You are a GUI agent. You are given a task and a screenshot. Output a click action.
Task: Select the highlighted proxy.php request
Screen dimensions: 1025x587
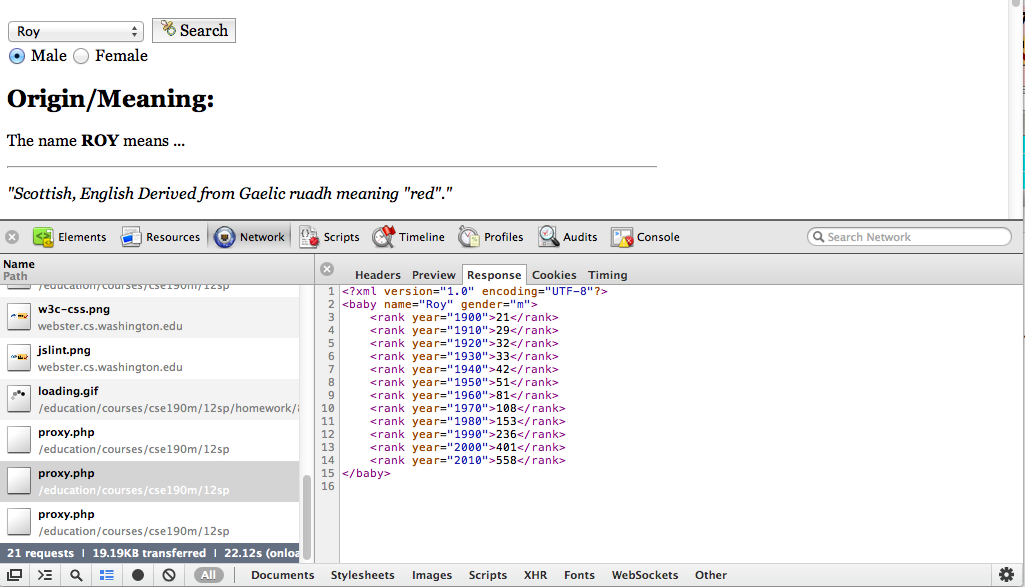click(150, 482)
